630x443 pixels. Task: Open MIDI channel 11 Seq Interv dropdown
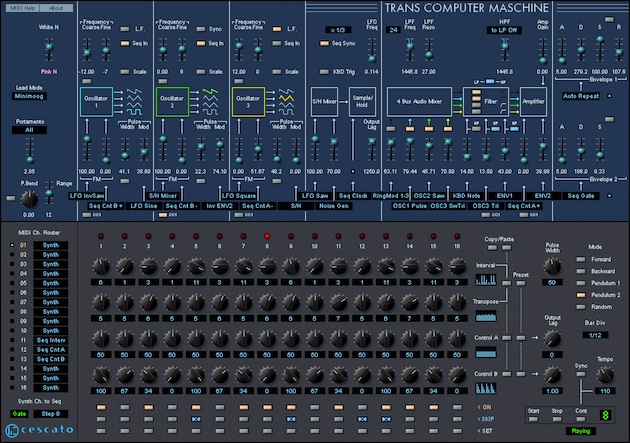(x=51, y=340)
